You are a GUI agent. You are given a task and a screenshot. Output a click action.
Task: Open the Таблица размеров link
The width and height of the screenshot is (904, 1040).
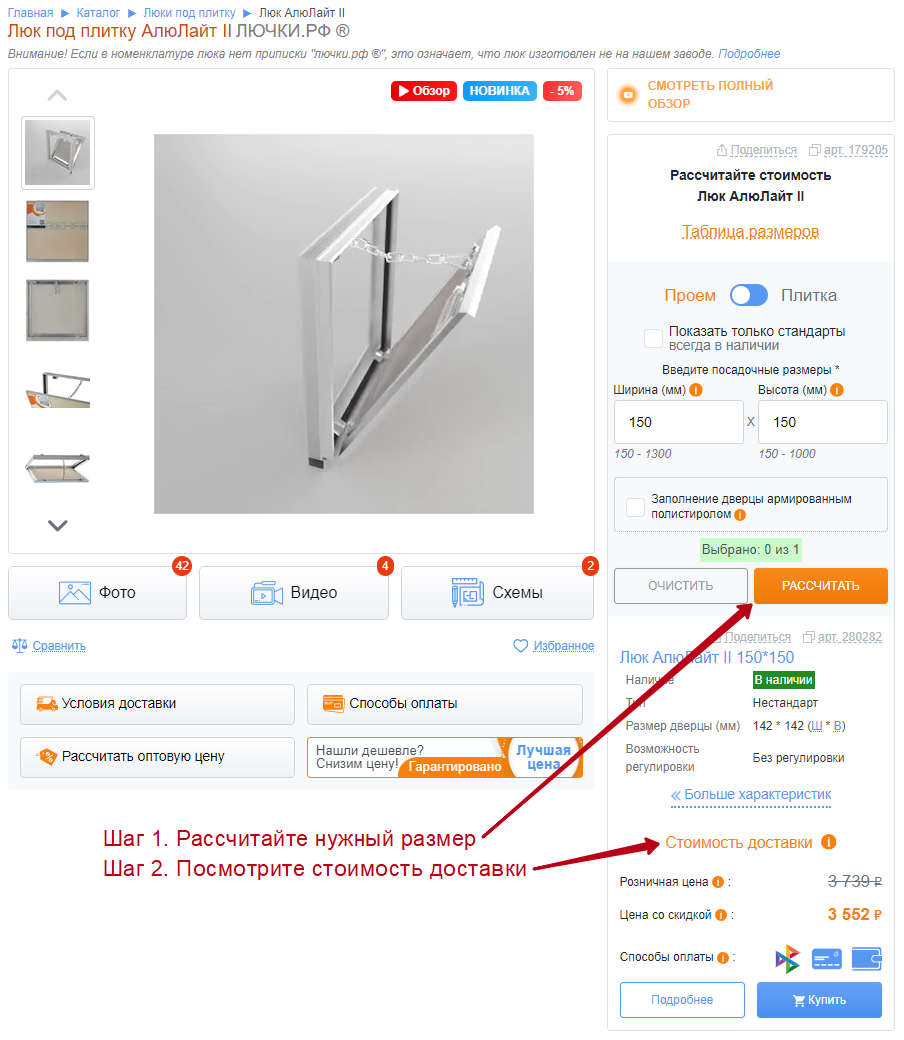[750, 231]
